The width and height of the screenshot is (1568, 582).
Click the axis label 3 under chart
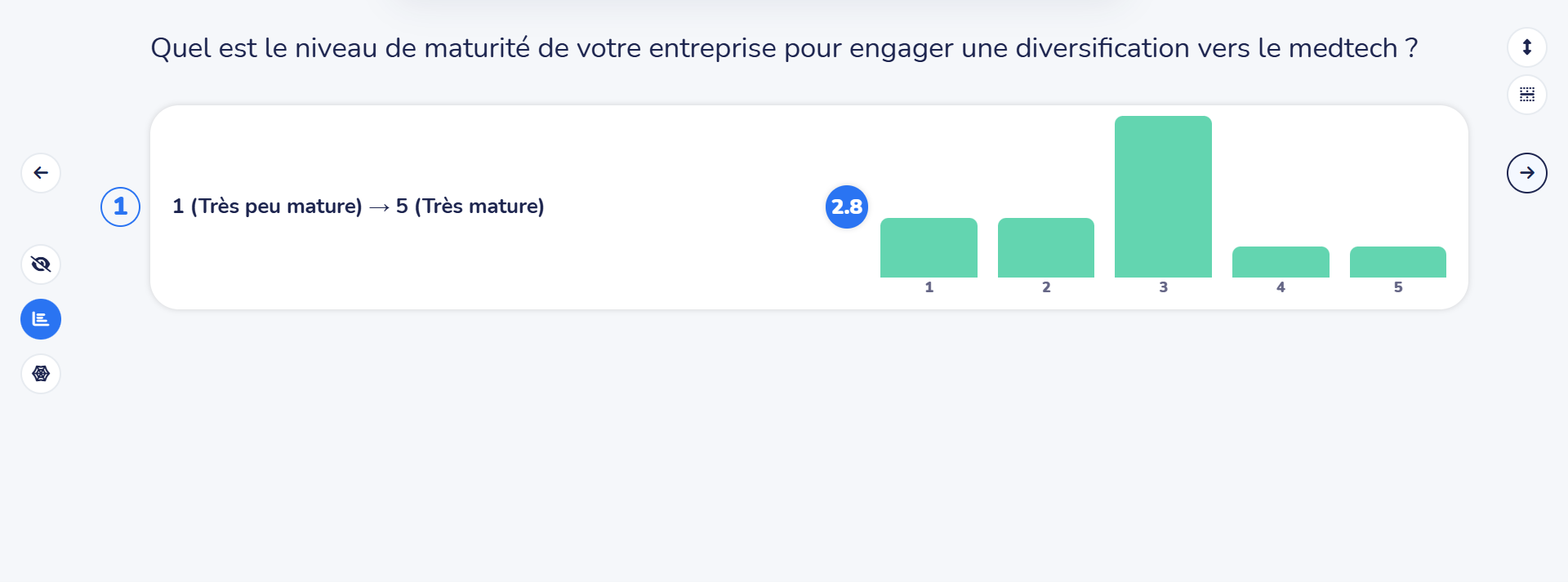coord(1163,287)
